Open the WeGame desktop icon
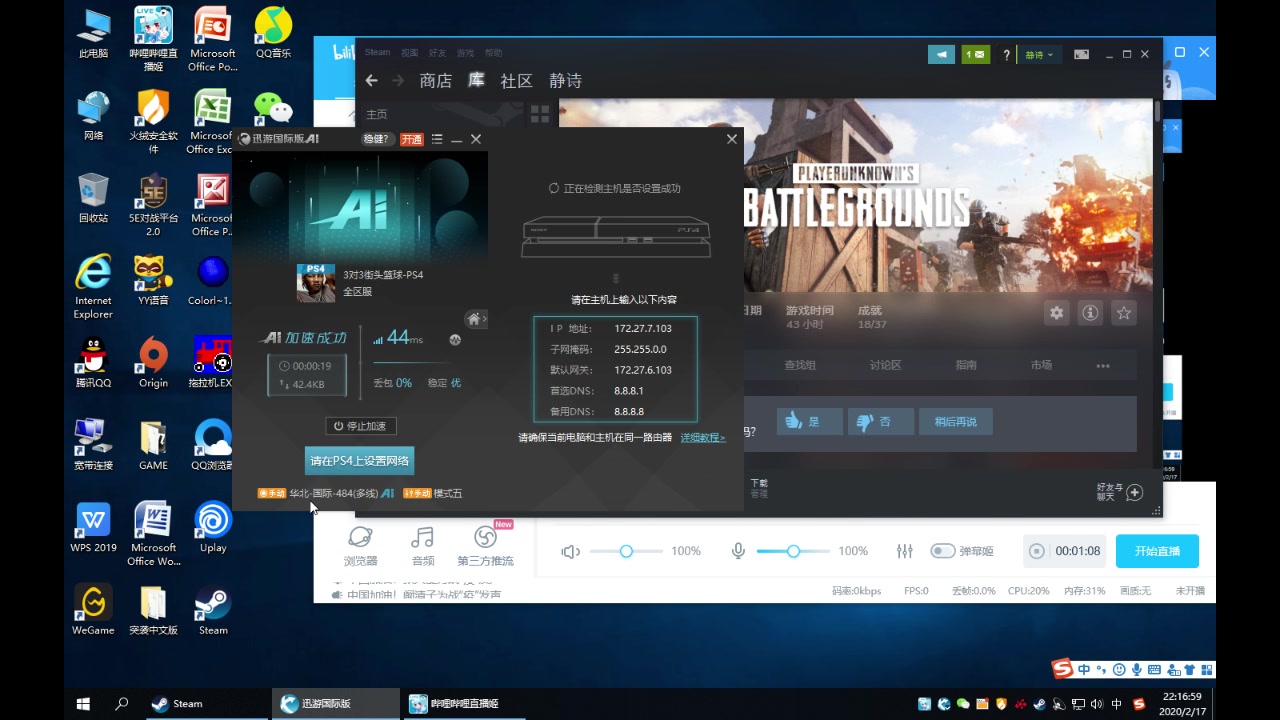The height and width of the screenshot is (720, 1280). tap(93, 610)
